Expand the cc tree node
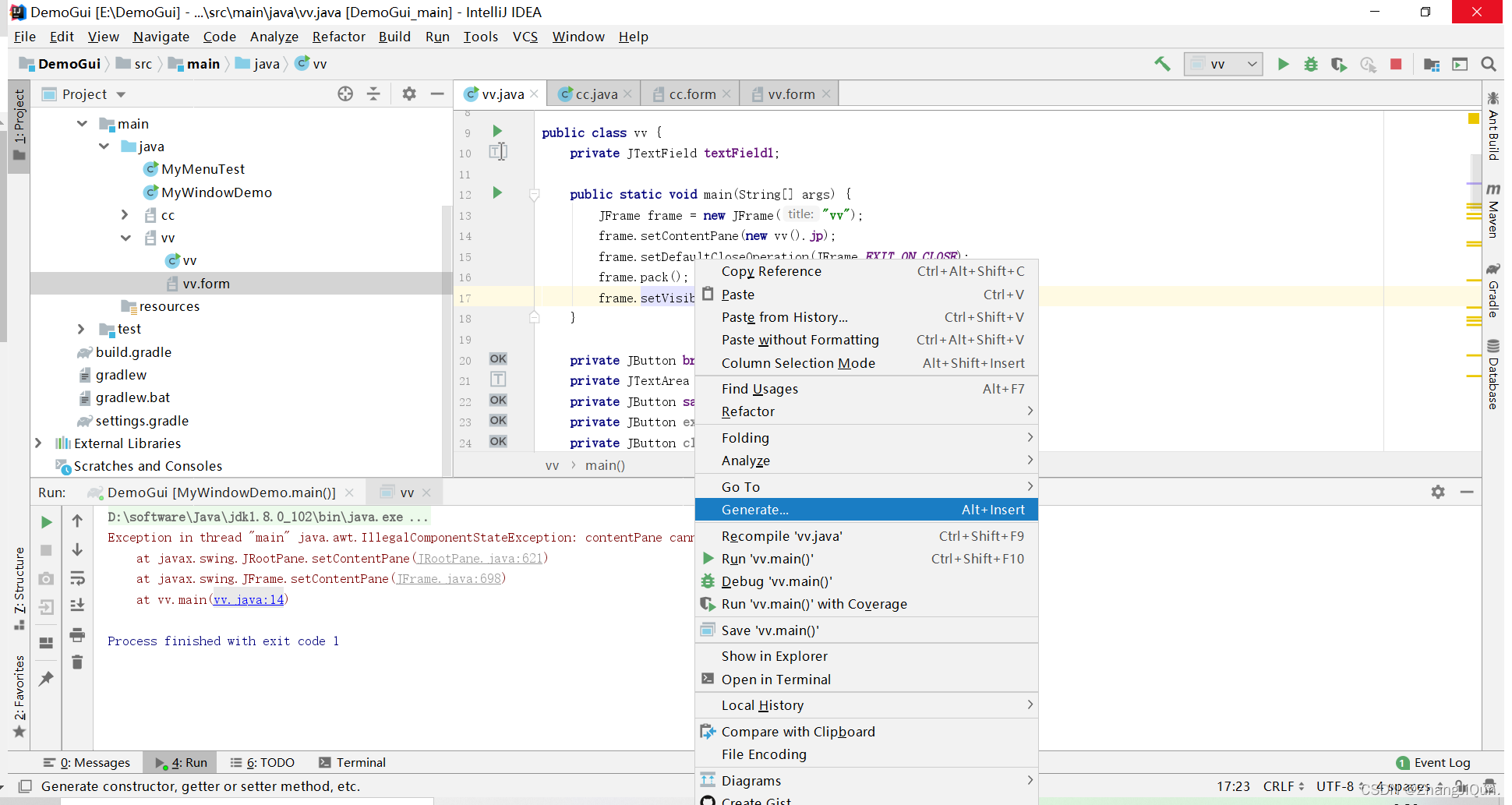 125,215
